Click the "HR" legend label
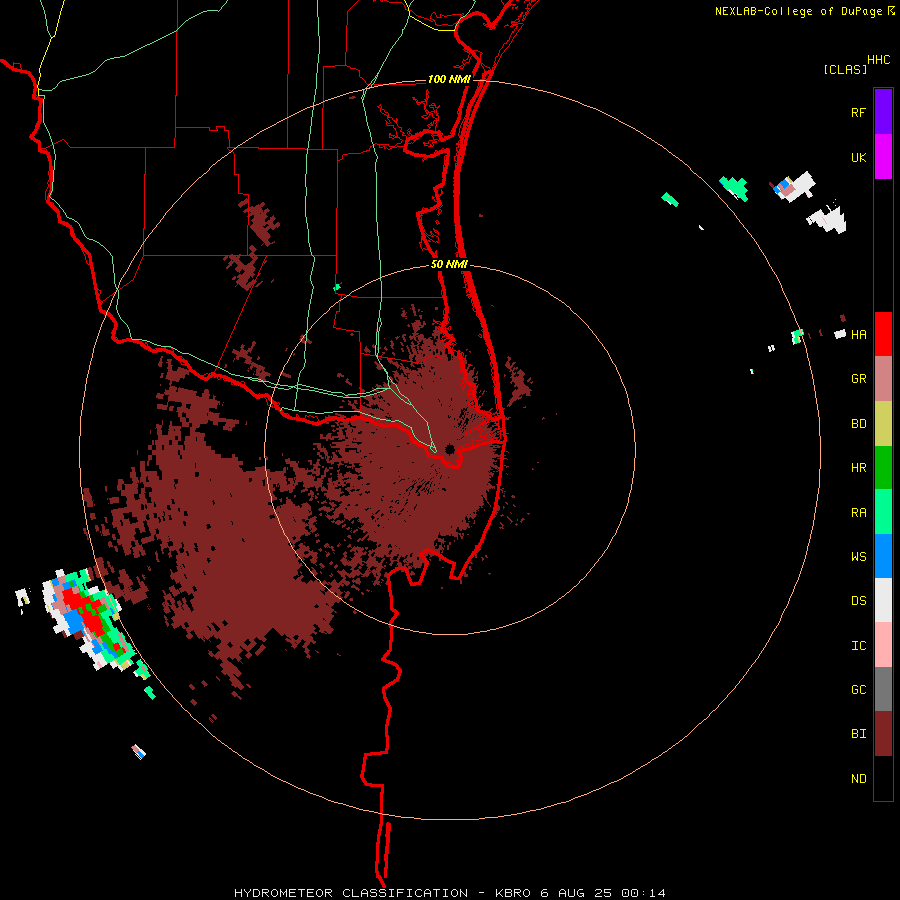 [x=858, y=468]
